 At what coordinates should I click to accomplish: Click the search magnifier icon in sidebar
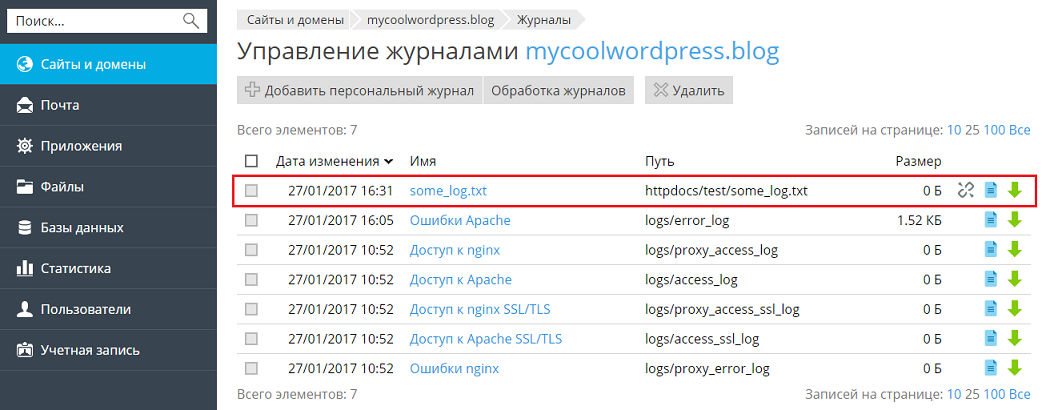click(x=191, y=20)
